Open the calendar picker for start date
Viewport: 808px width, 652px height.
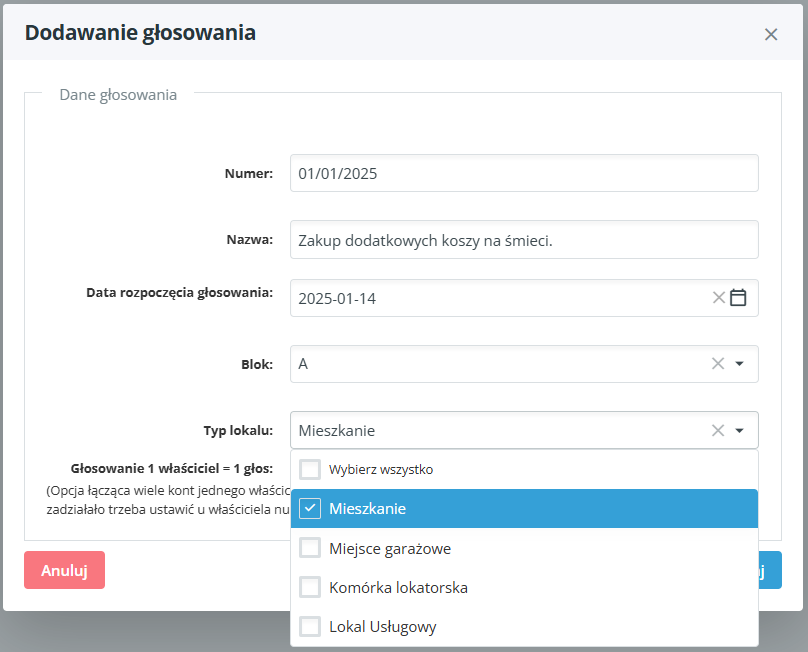[739, 298]
